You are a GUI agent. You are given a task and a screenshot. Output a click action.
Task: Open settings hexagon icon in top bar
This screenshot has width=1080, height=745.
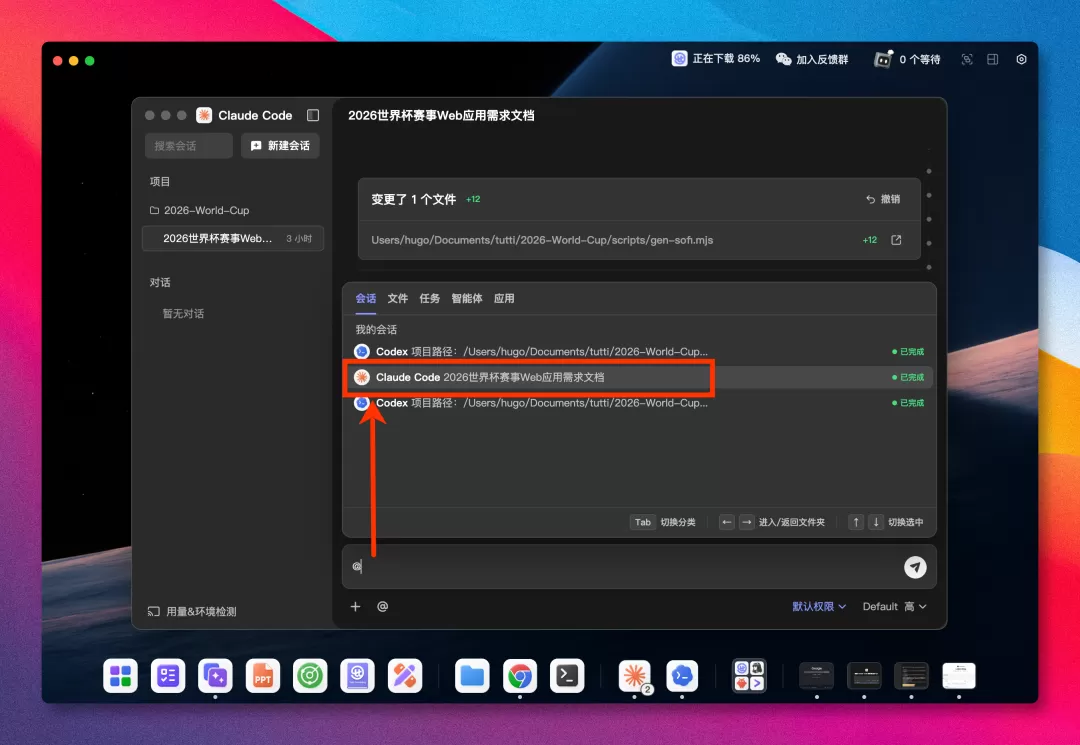click(1021, 59)
